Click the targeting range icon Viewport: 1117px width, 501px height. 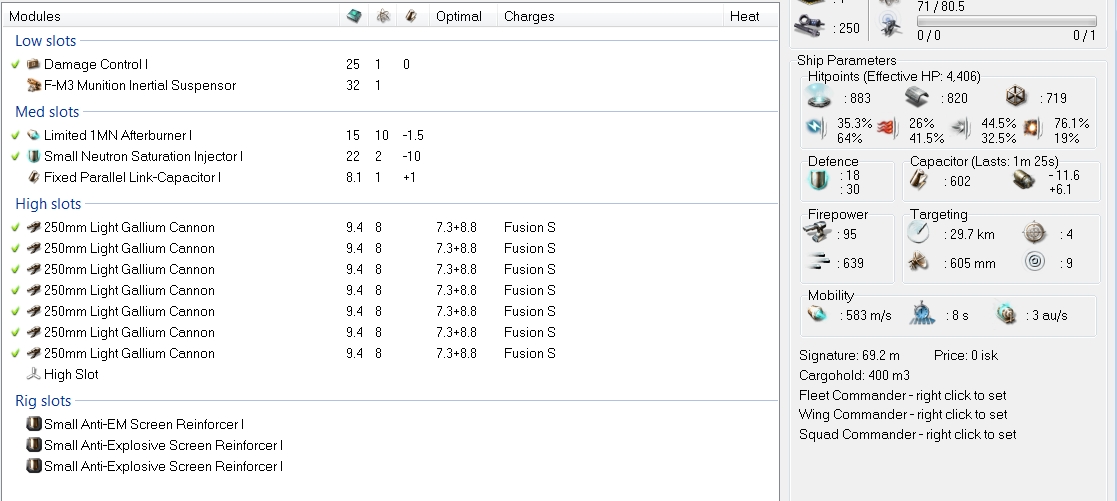[919, 234]
